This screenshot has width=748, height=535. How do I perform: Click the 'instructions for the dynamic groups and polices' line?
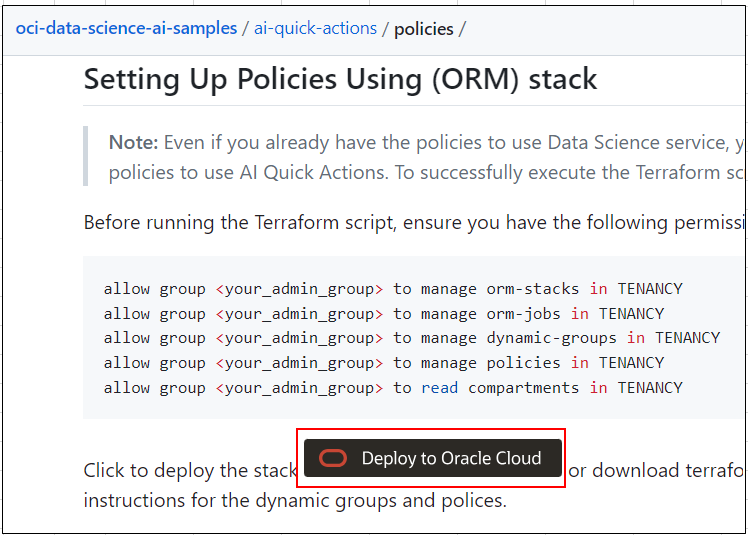point(295,501)
